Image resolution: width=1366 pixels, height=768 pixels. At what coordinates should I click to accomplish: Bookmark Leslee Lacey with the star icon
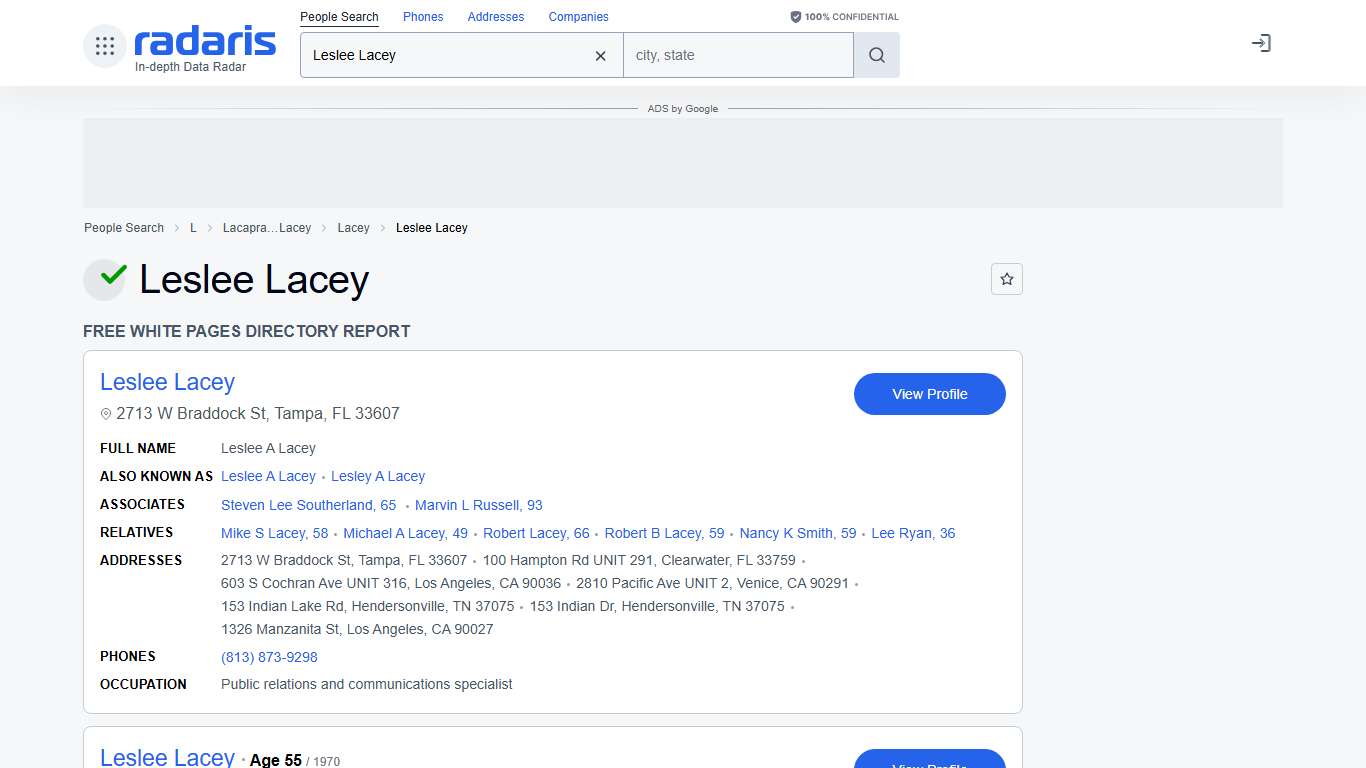tap(1006, 279)
